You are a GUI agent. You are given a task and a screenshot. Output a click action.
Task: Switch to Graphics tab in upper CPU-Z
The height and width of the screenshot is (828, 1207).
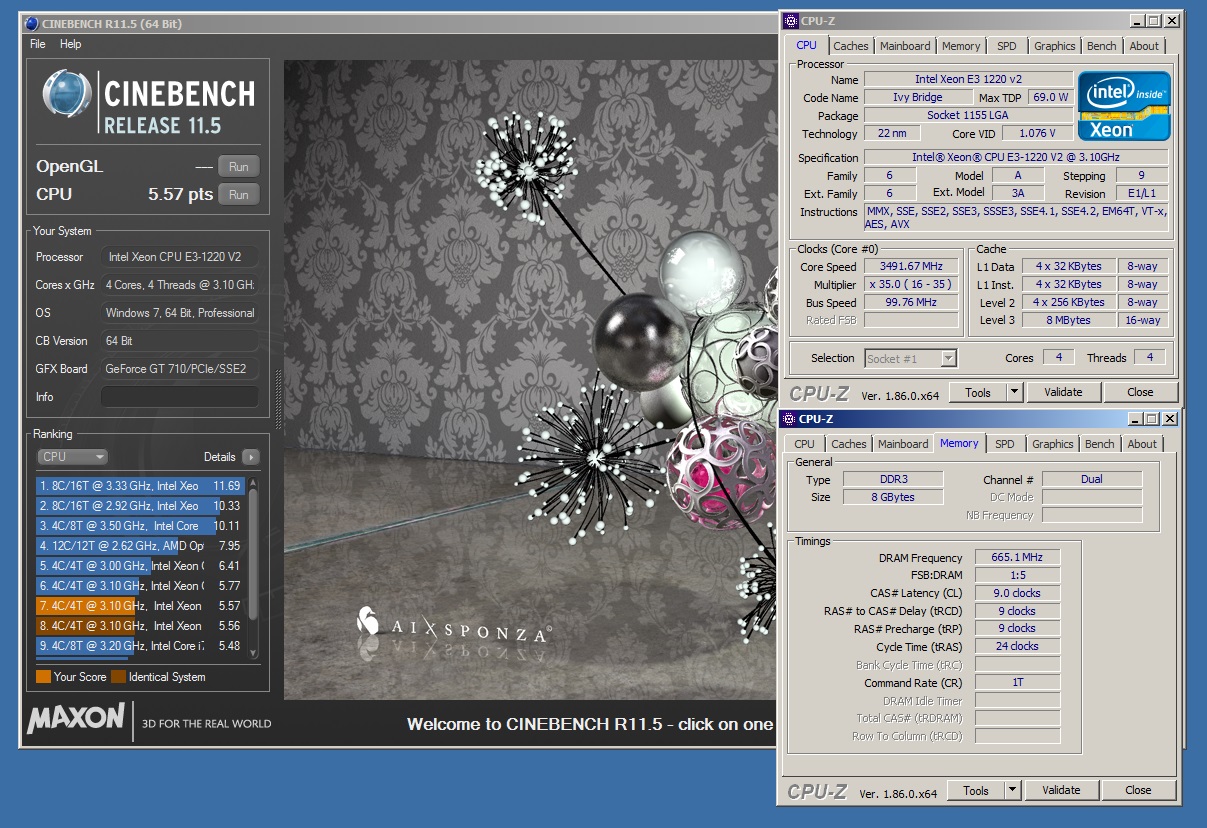pos(1055,46)
